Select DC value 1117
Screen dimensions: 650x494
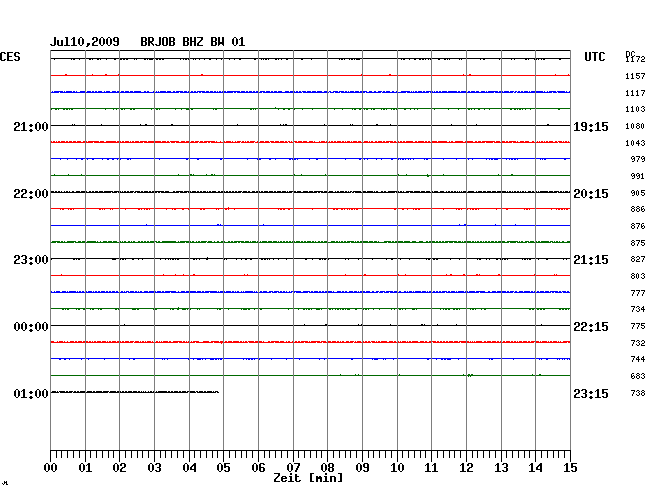click(x=635, y=93)
